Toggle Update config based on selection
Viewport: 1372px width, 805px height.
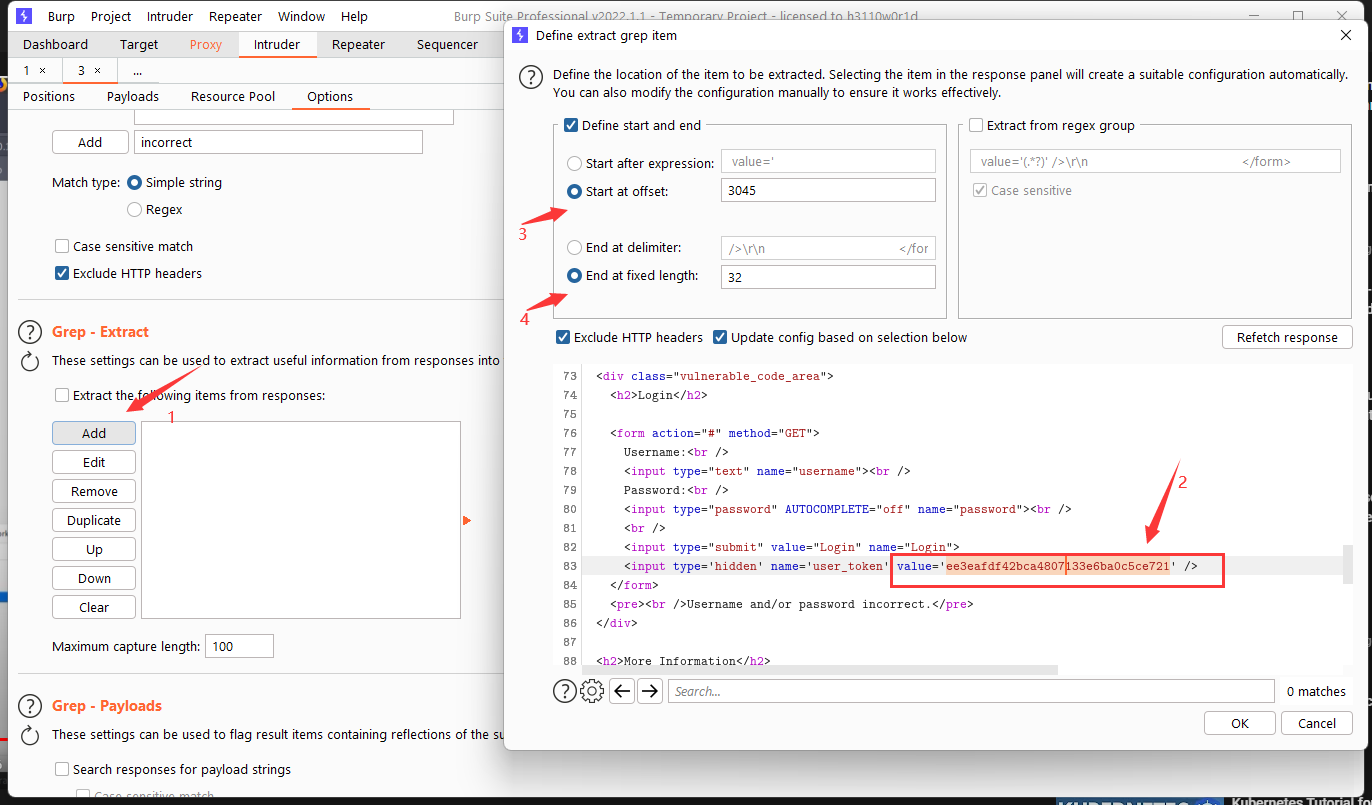(720, 338)
